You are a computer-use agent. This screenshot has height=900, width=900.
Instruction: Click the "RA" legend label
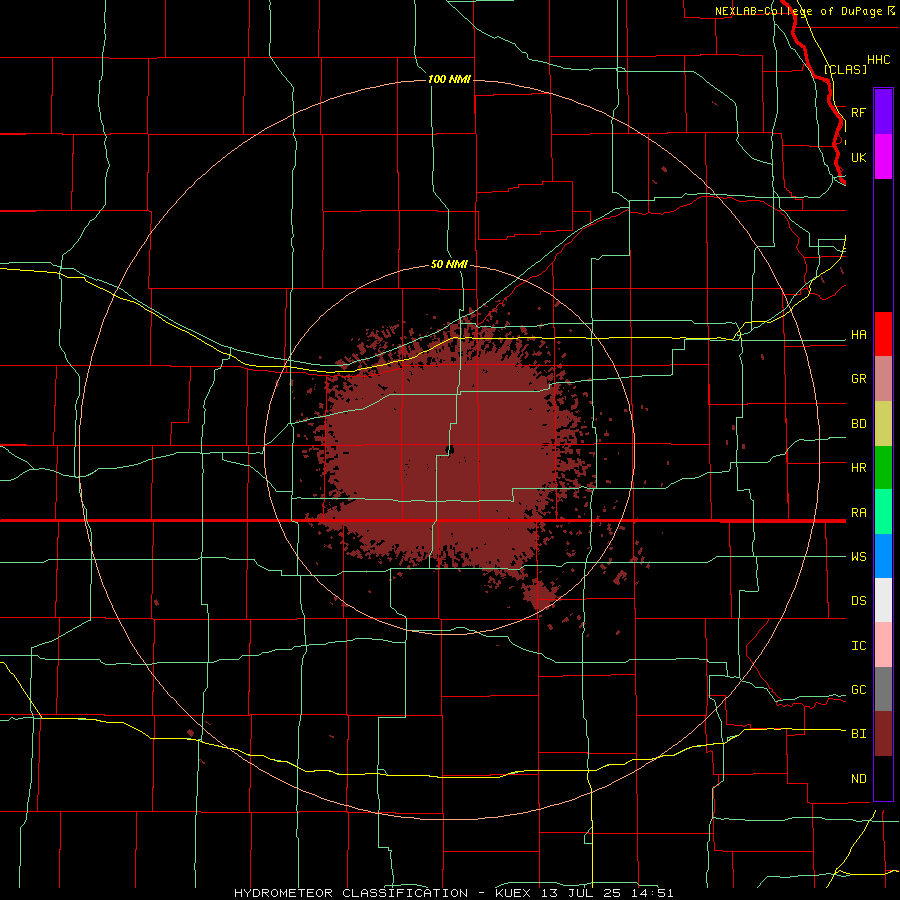pos(859,513)
